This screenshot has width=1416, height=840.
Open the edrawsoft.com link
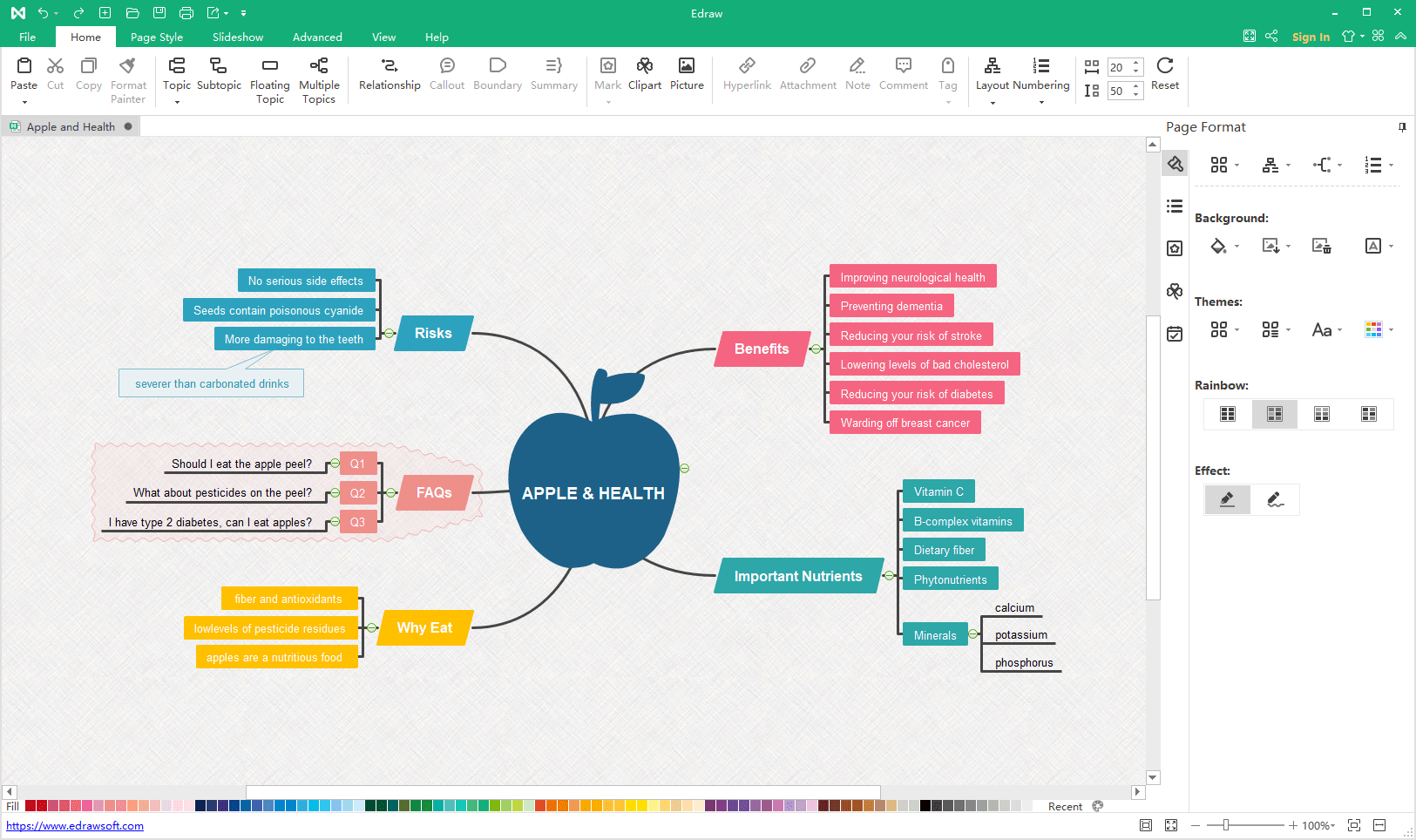[x=75, y=826]
